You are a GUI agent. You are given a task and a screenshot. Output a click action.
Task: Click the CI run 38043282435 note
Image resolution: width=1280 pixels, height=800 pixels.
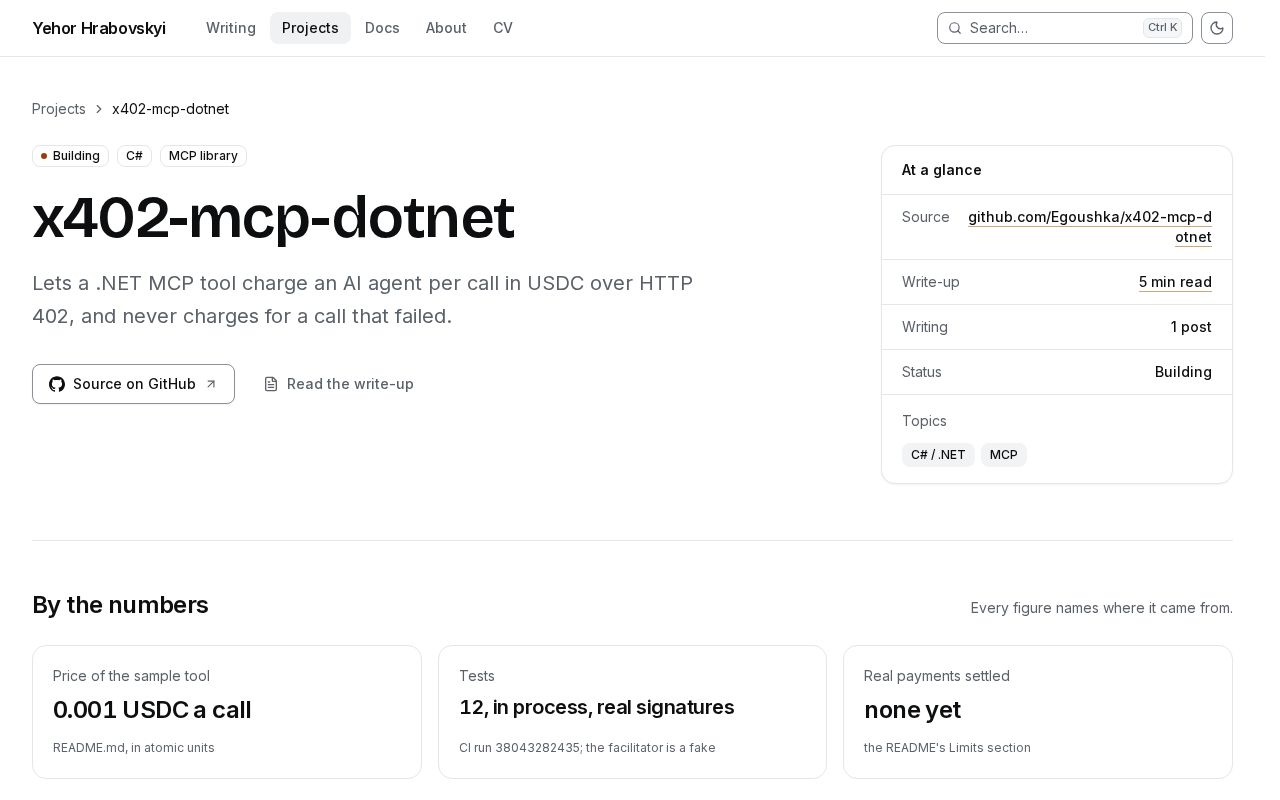coord(587,748)
